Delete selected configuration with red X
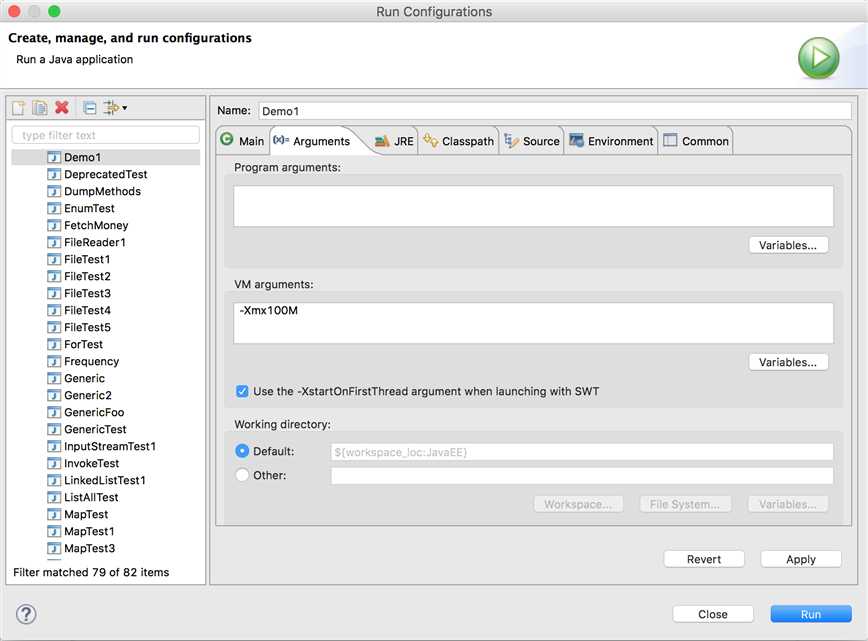Viewport: 868px width, 641px height. pos(62,108)
